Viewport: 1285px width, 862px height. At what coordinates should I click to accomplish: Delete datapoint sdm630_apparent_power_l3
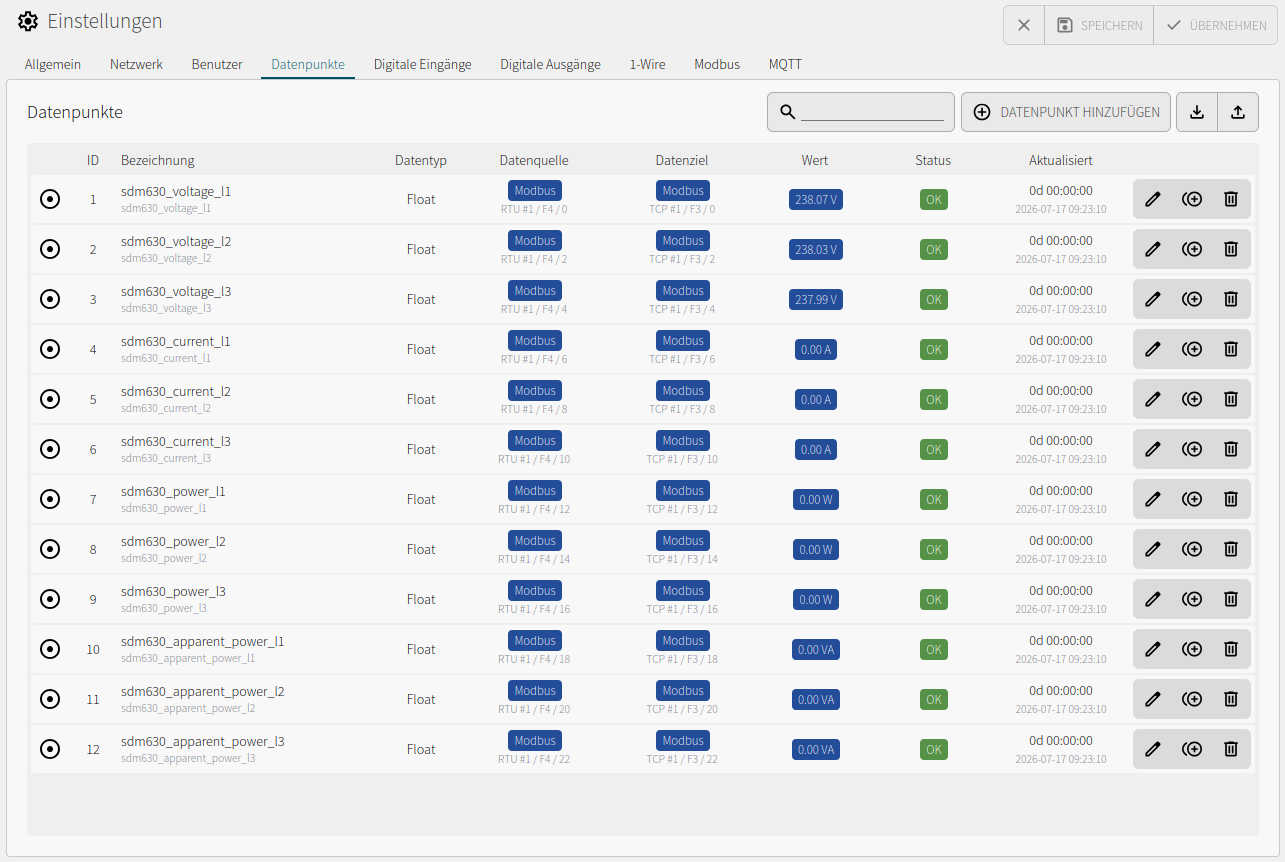[x=1231, y=749]
